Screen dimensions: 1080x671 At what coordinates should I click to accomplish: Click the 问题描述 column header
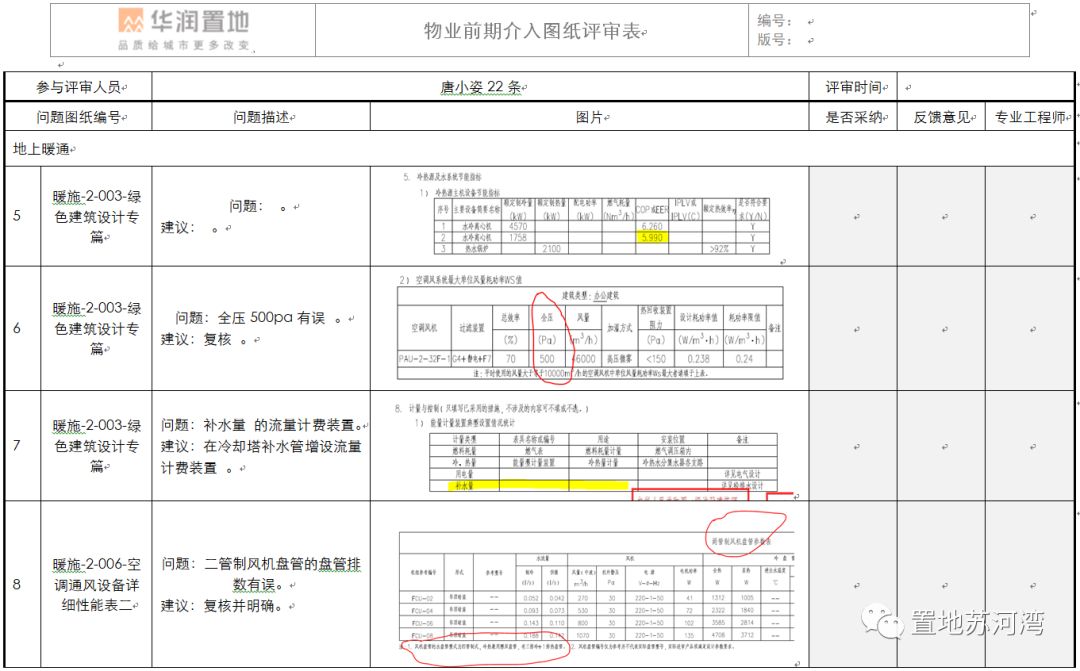(x=261, y=117)
